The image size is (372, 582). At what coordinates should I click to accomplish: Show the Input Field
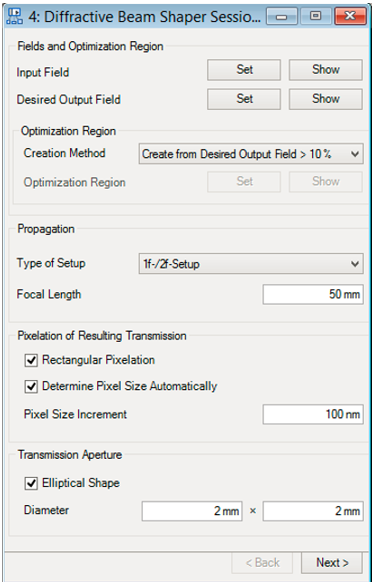pyautogui.click(x=326, y=70)
